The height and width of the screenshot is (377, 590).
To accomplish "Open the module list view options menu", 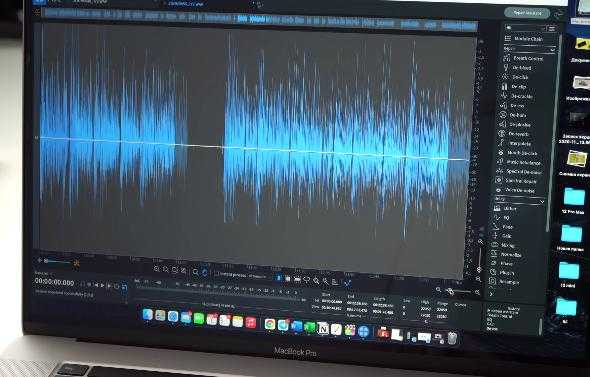I will pyautogui.click(x=552, y=29).
